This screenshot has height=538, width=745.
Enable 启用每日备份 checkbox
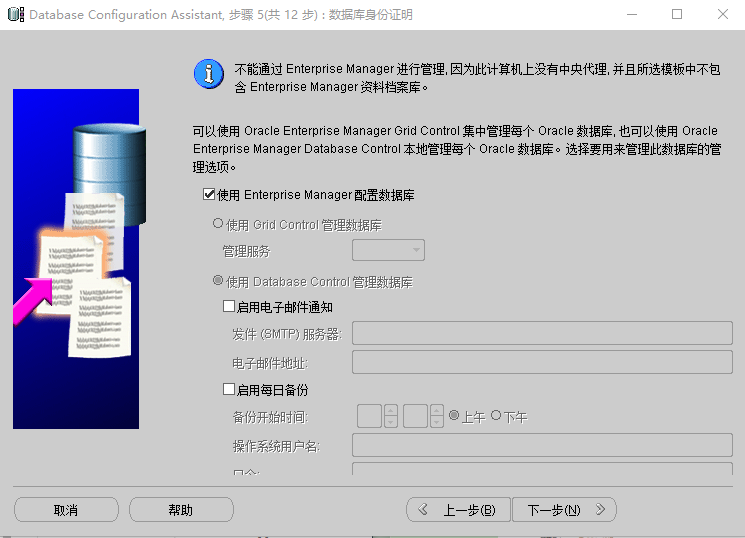point(229,389)
